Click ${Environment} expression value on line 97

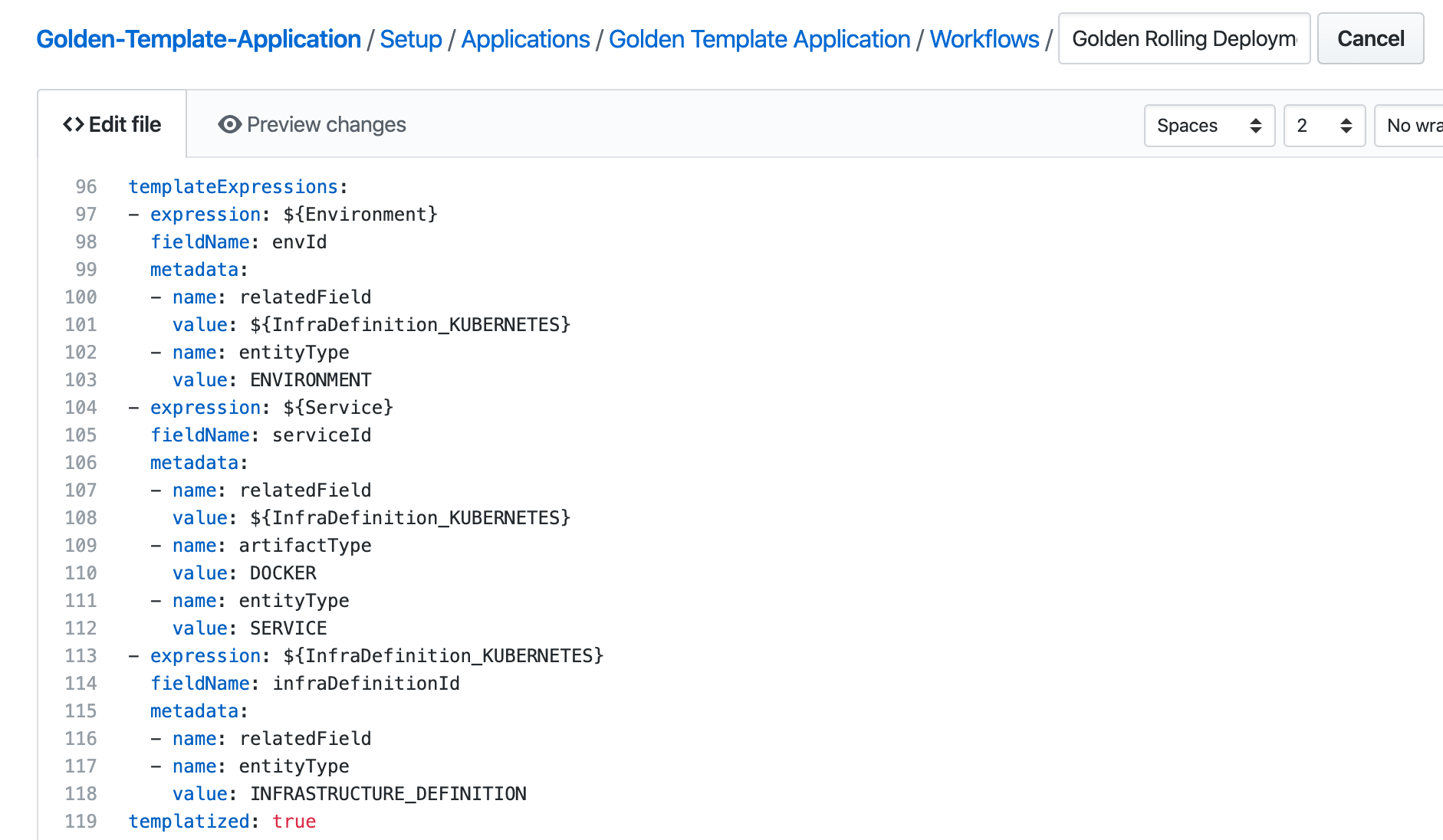[360, 215]
